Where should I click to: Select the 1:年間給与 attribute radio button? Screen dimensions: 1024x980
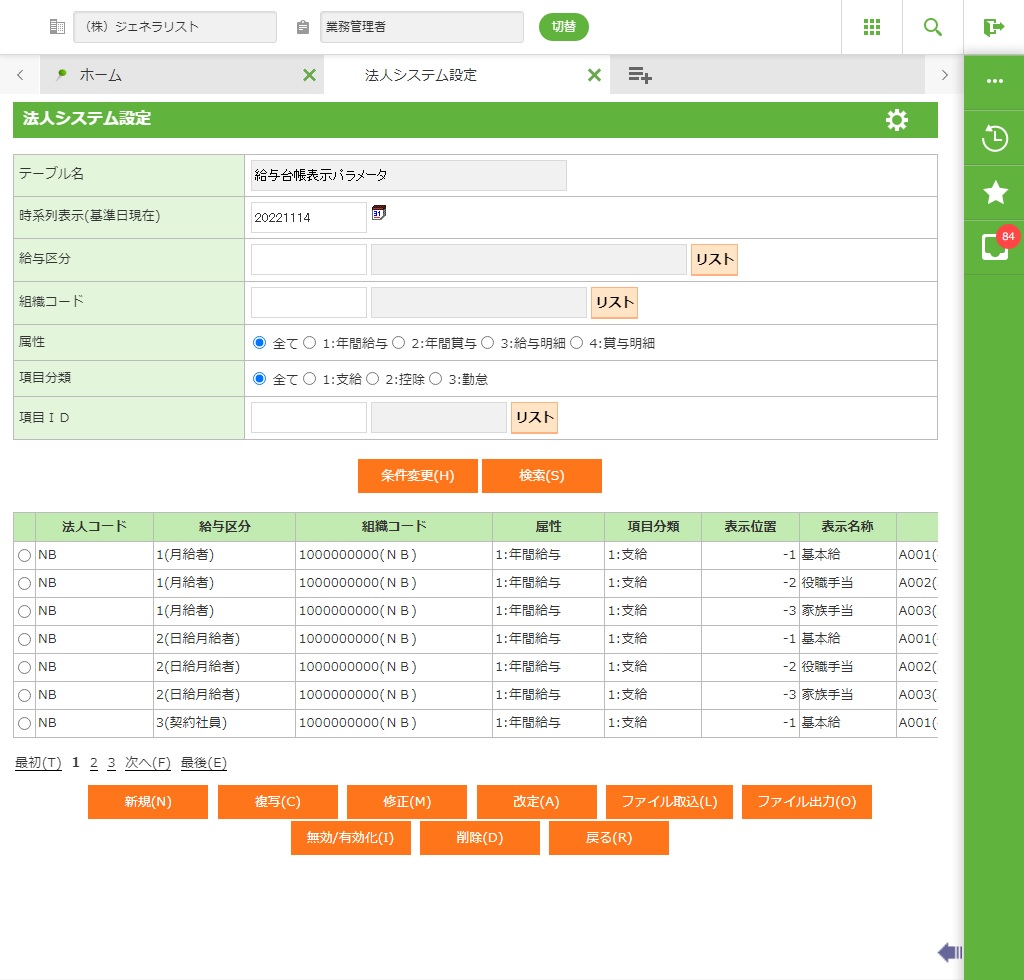310,343
